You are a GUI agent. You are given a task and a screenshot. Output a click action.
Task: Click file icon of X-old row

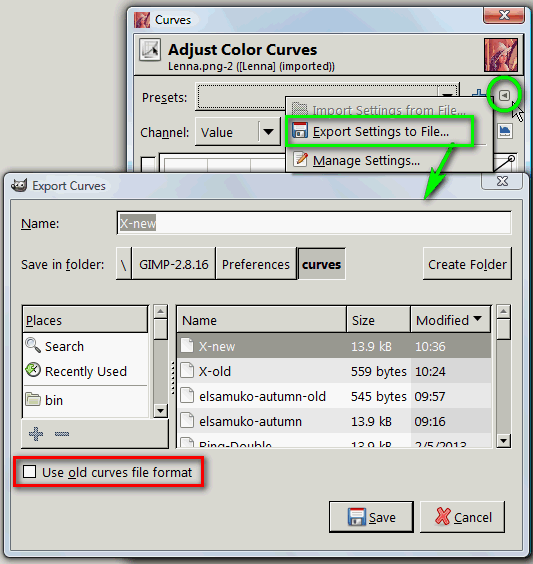[x=187, y=370]
